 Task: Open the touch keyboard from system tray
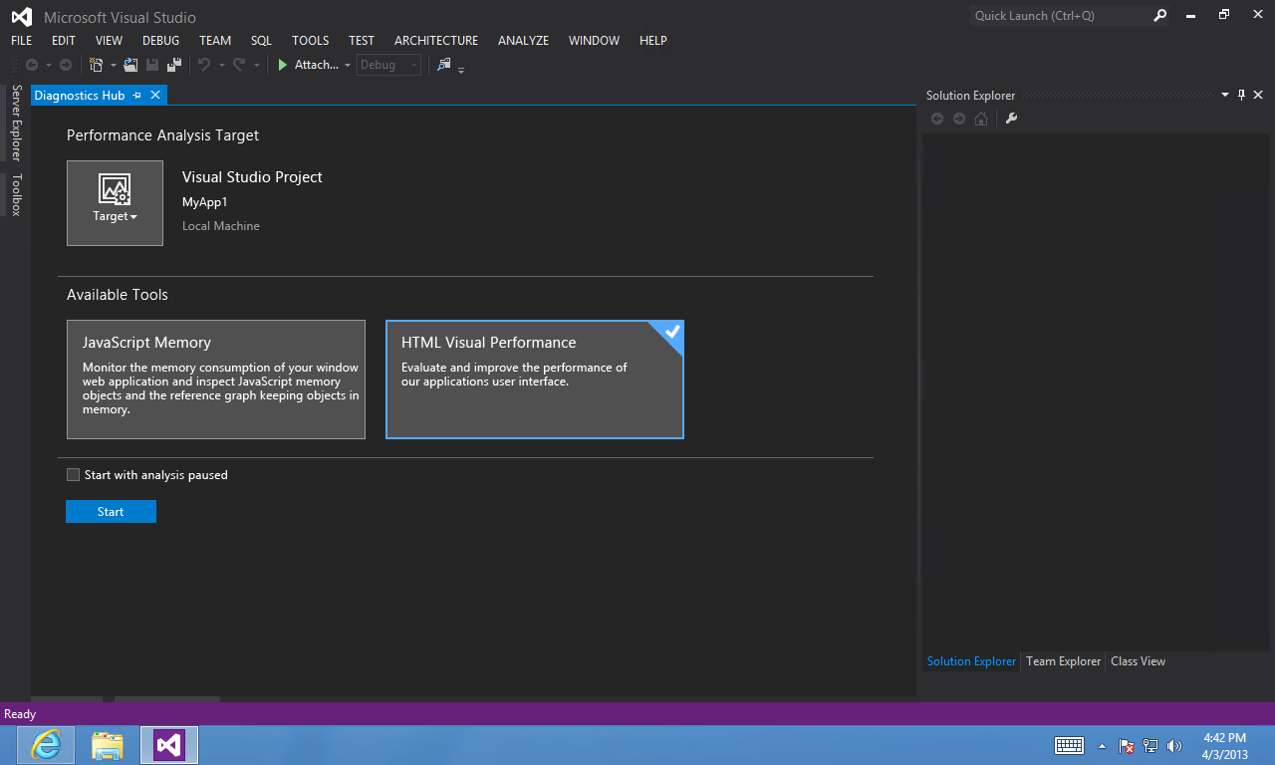[x=1069, y=746]
